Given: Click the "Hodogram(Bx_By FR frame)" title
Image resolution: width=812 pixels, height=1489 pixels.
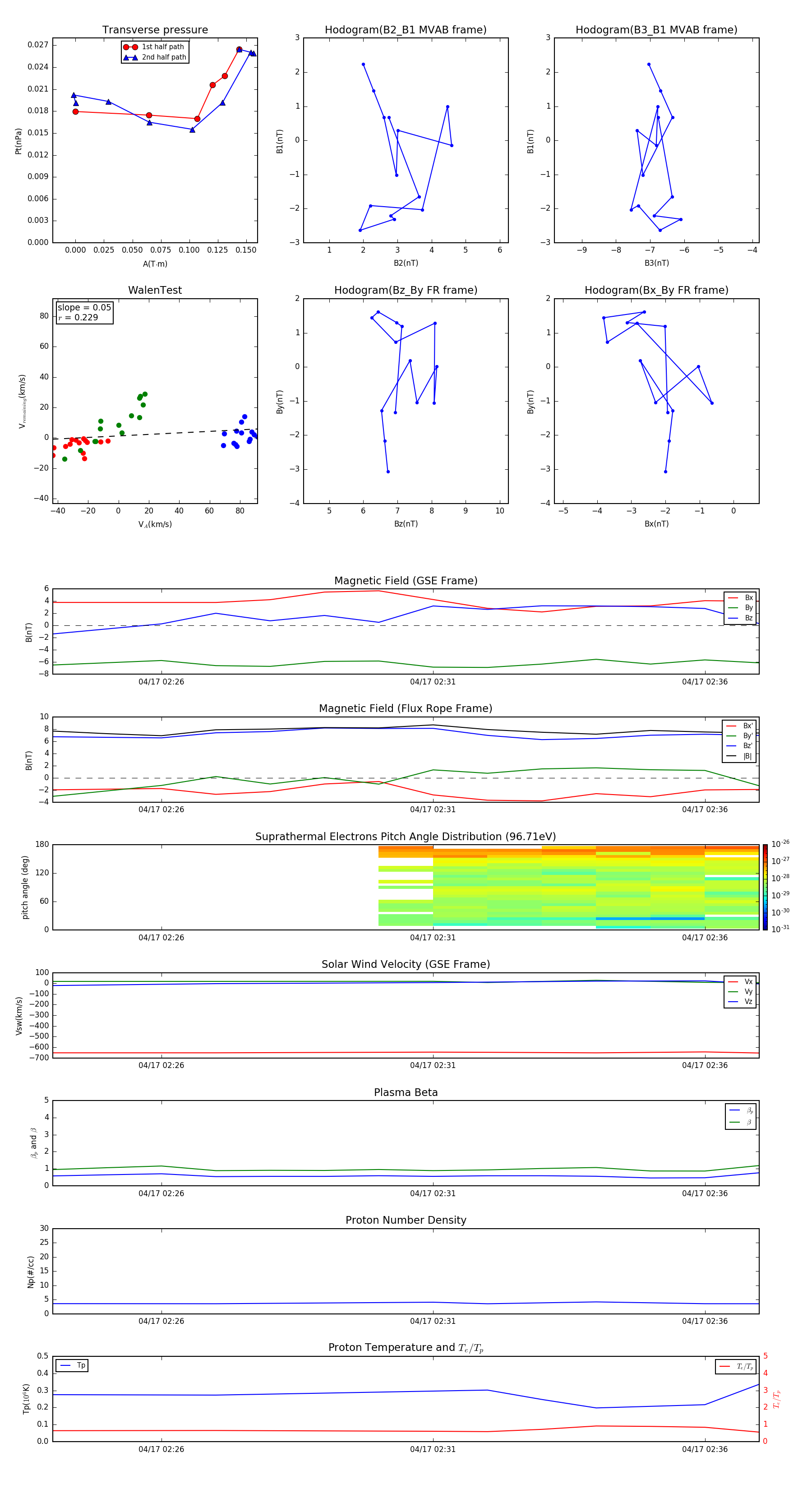Looking at the screenshot, I should pos(656,290).
